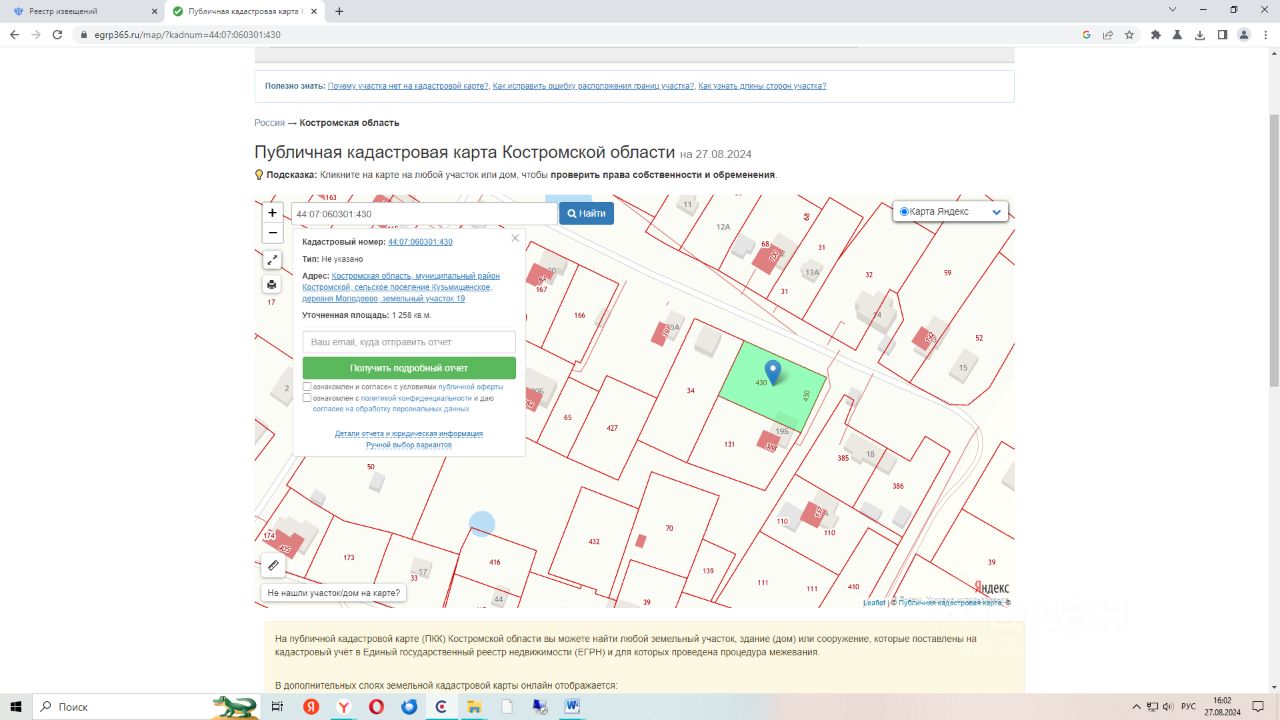
Task: Open the cadastral number link 44:07:060301:430
Action: (420, 242)
